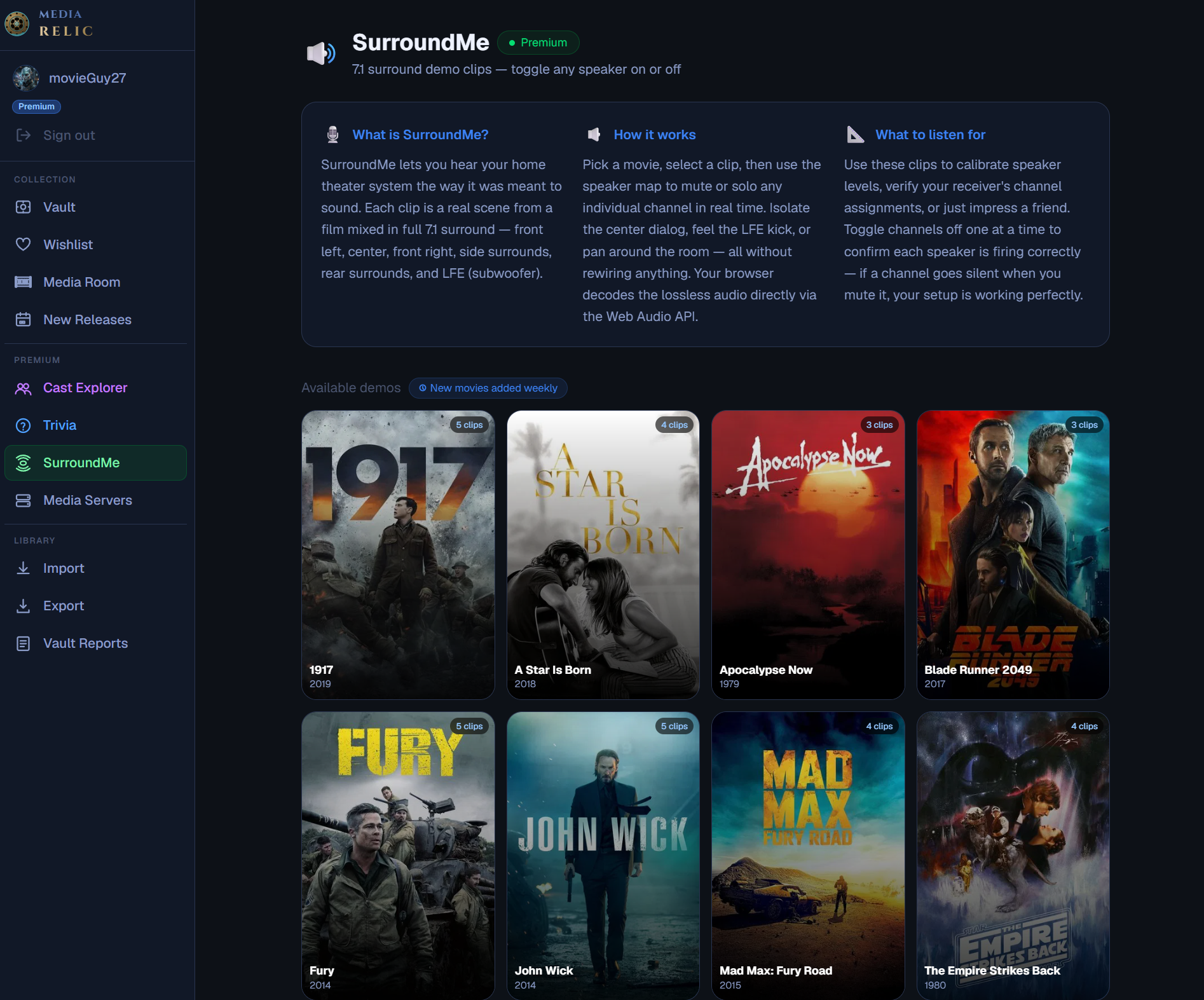This screenshot has width=1204, height=1000.
Task: Click the 4 clips badge on Mad Max
Action: 879,726
